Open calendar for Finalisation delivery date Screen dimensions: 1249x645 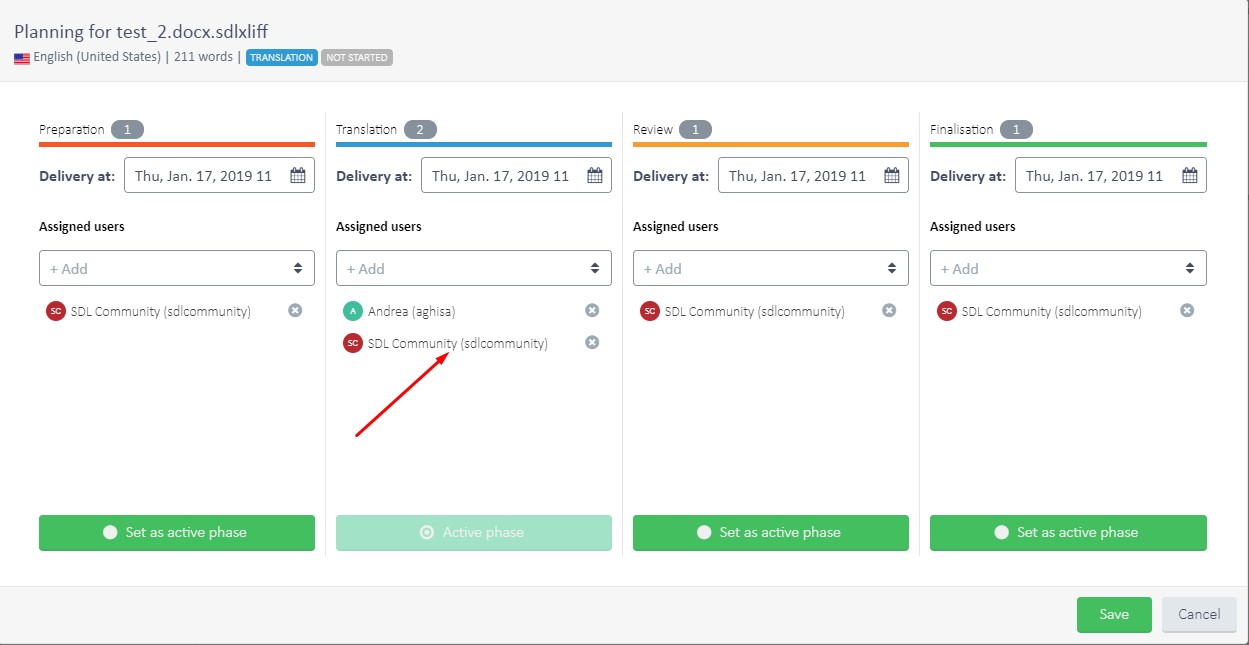(1190, 175)
